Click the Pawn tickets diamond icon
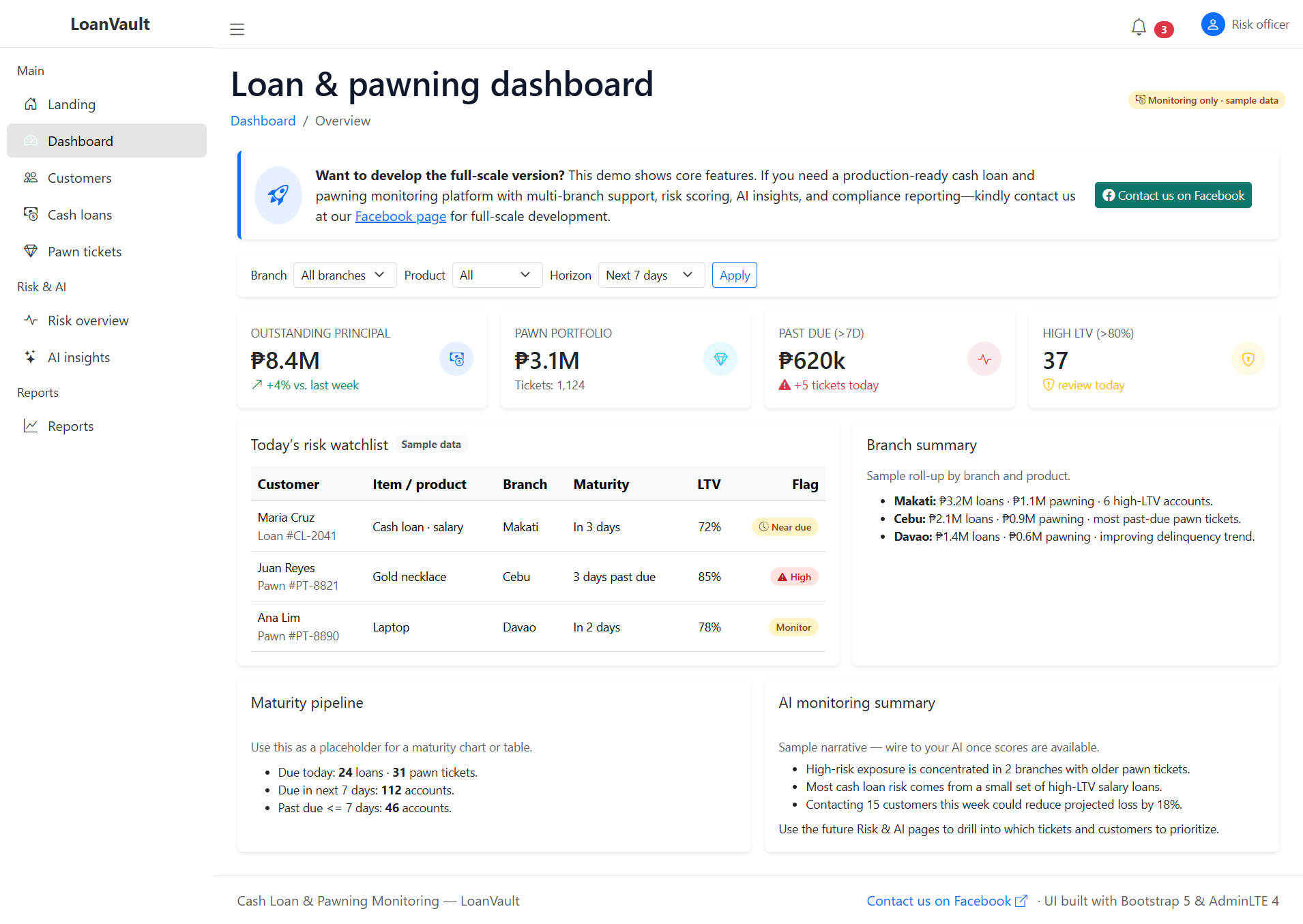Viewport: 1303px width, 924px height. 31,251
